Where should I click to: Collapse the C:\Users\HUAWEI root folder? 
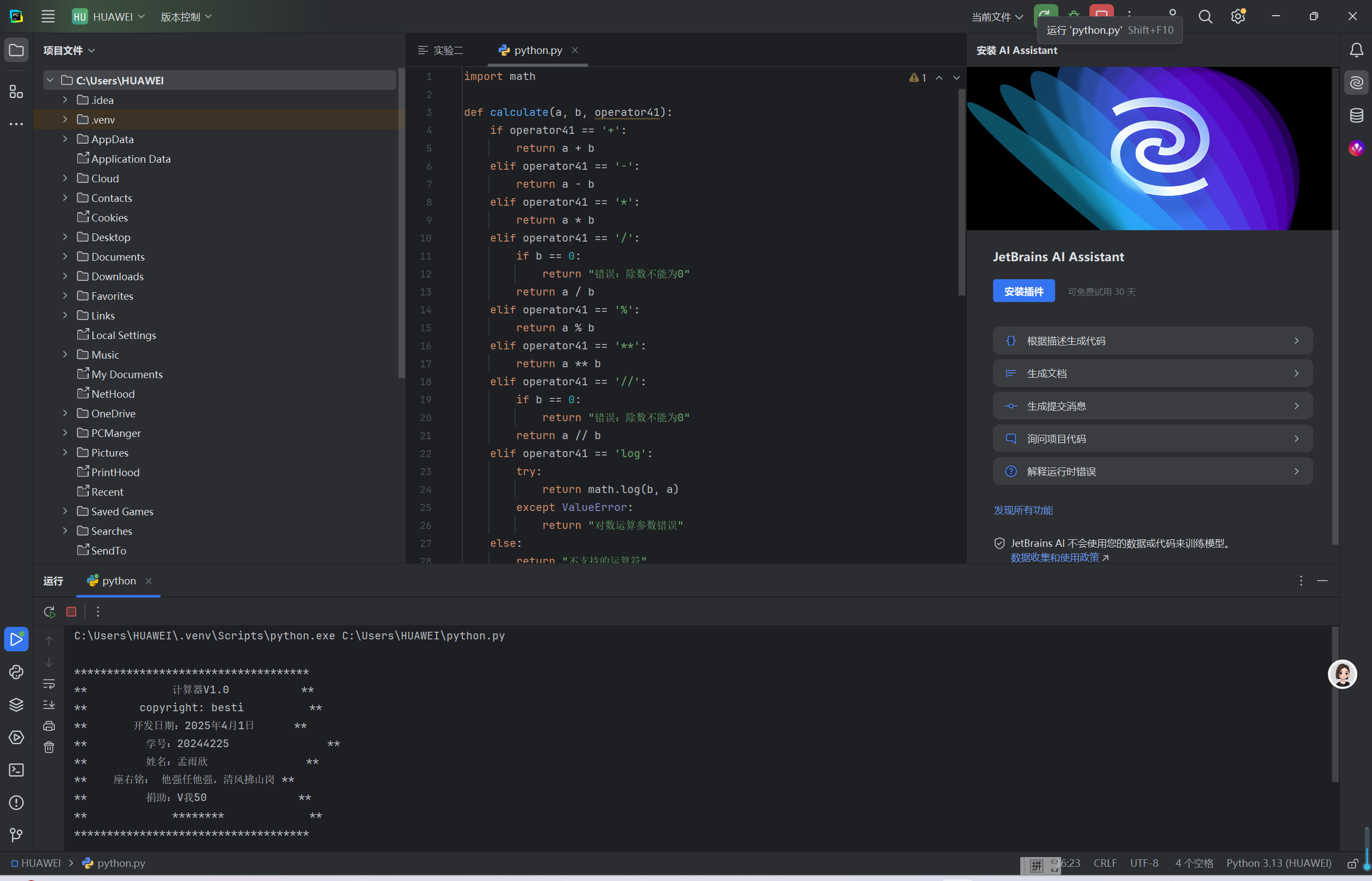coord(51,80)
